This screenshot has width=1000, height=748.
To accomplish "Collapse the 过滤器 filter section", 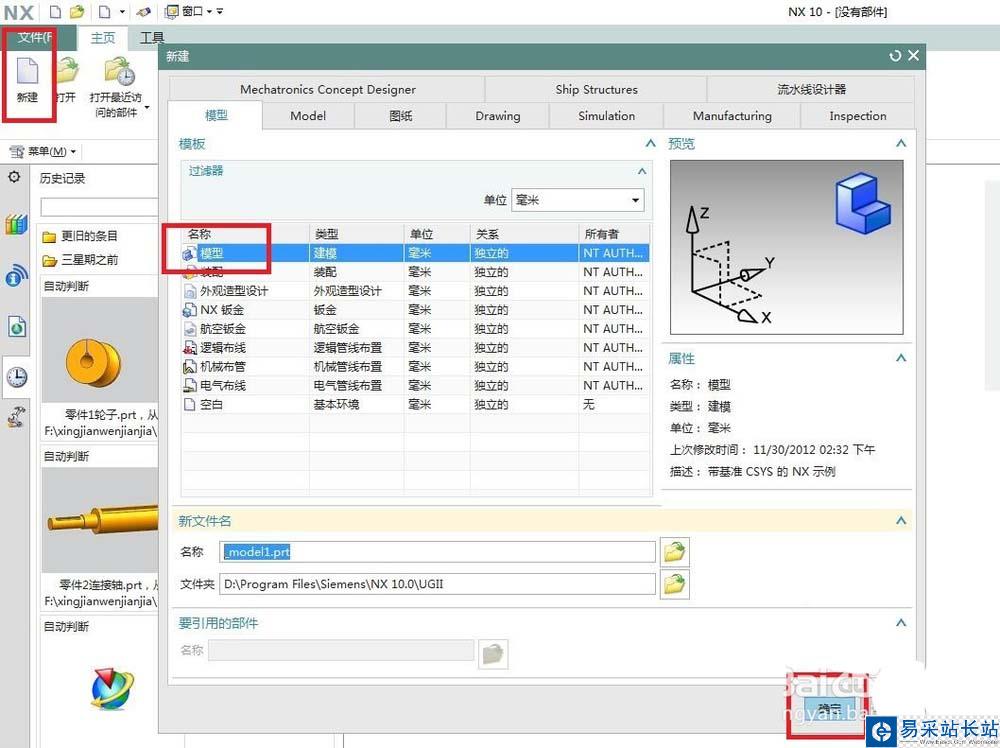I will point(642,171).
